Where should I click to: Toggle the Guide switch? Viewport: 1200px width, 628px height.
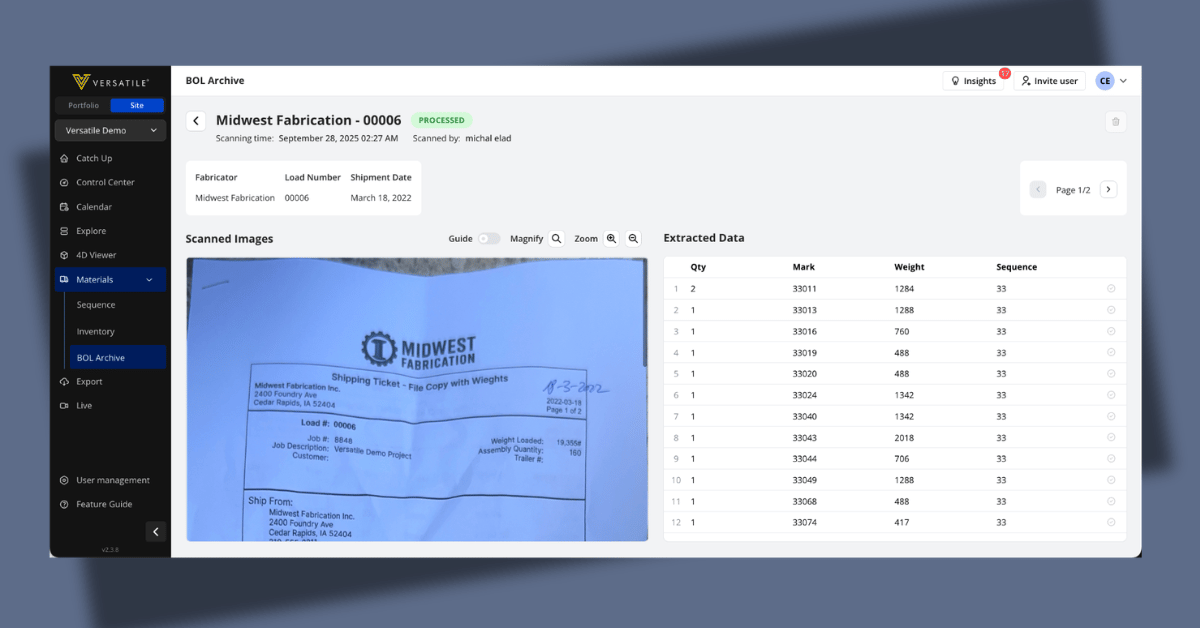click(488, 239)
